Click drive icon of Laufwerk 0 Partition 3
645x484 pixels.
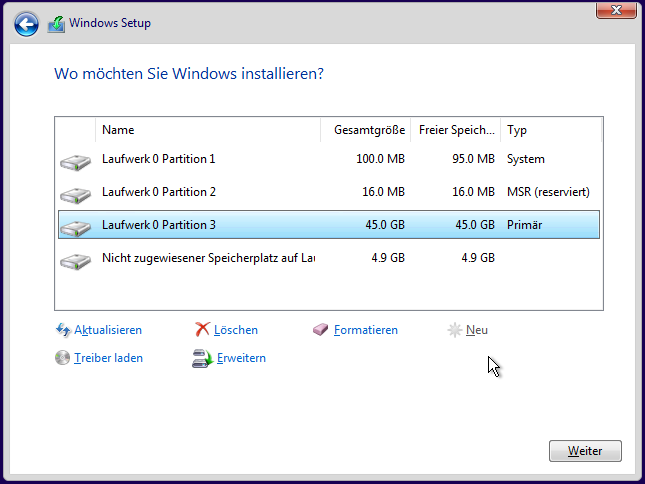point(75,228)
